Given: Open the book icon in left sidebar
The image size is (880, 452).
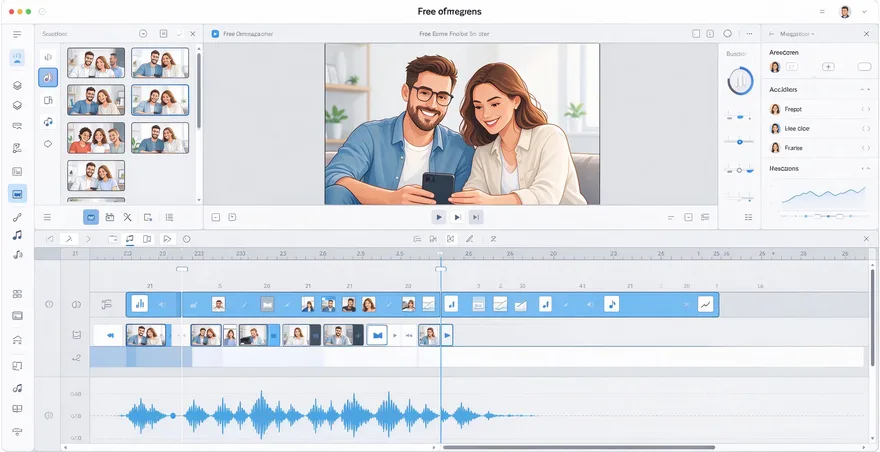Looking at the screenshot, I should (x=17, y=409).
